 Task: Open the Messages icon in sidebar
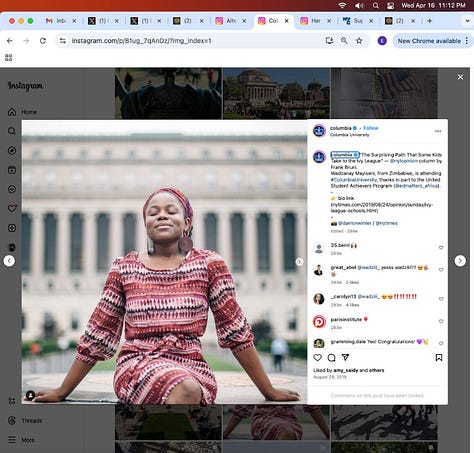(12, 189)
